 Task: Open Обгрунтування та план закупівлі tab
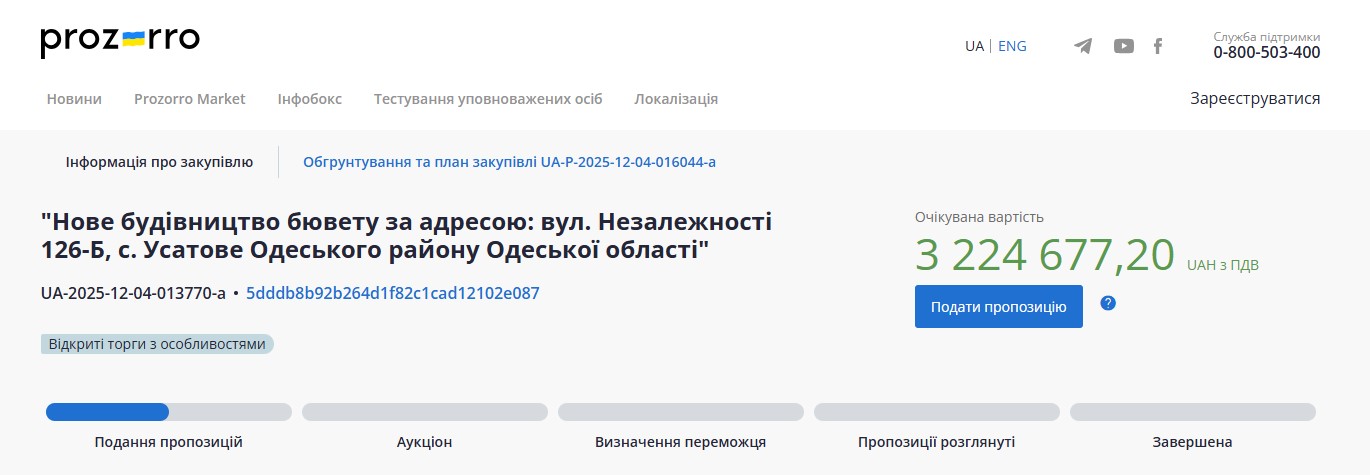click(x=510, y=162)
